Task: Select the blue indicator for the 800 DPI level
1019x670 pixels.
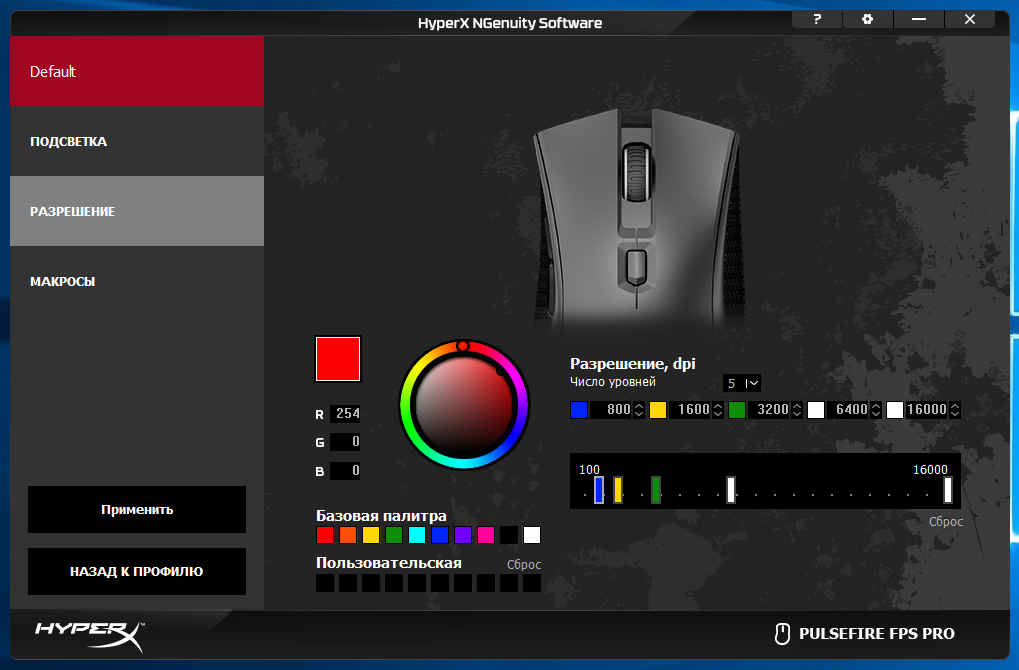Action: [578, 409]
